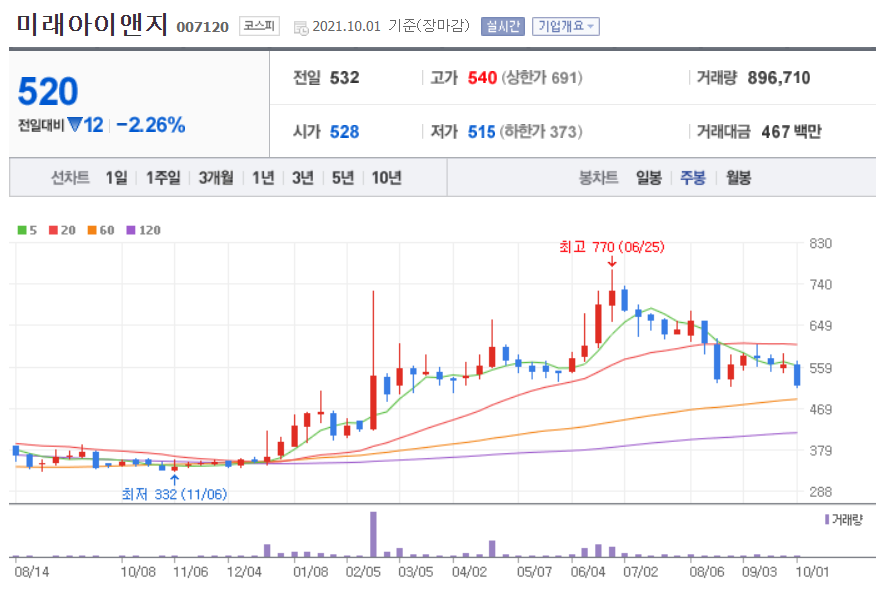
Task: Click the tallest volume bar near 02/05
Action: pyautogui.click(x=373, y=534)
